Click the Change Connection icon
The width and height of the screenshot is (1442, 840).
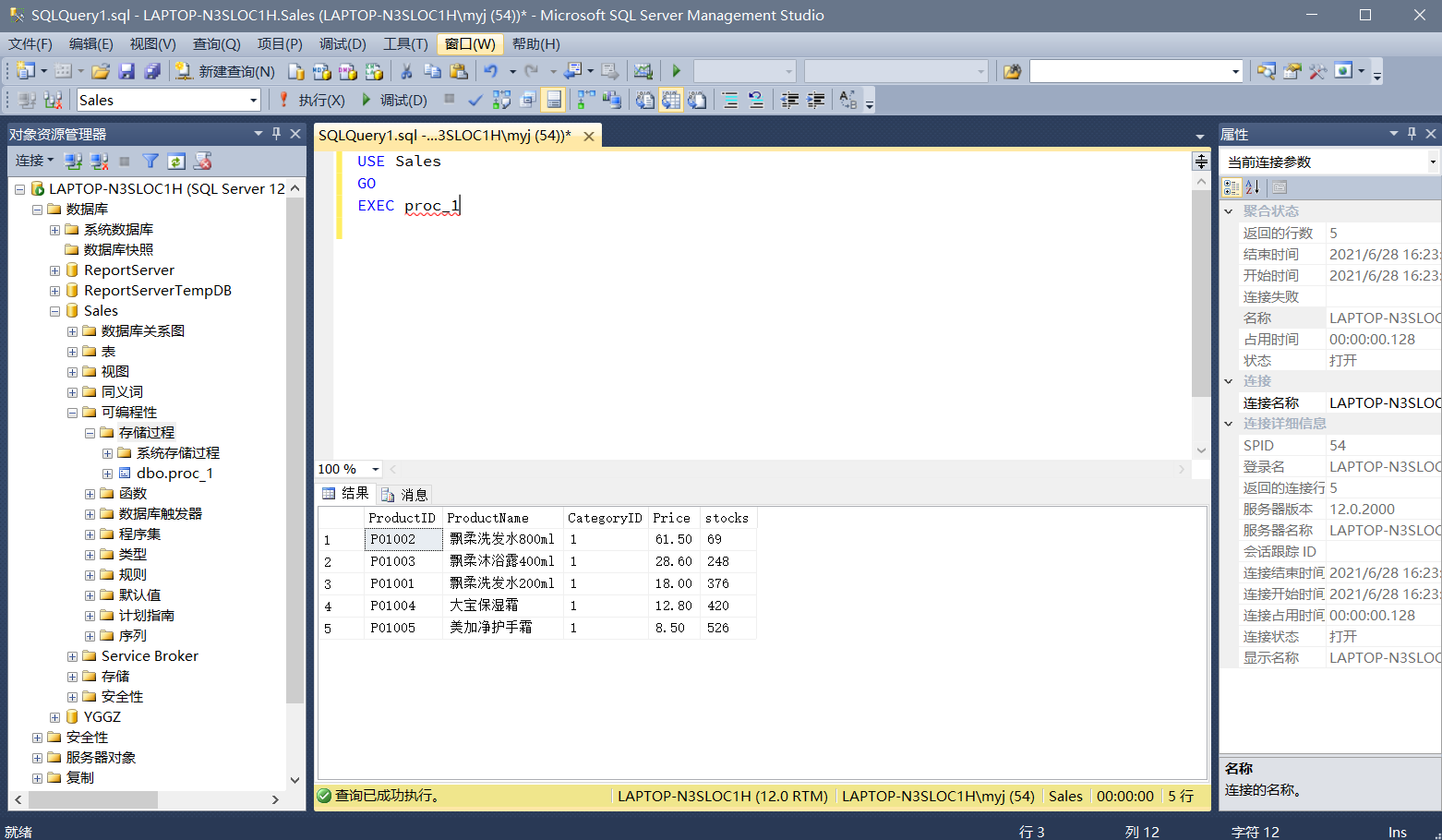pyautogui.click(x=53, y=100)
